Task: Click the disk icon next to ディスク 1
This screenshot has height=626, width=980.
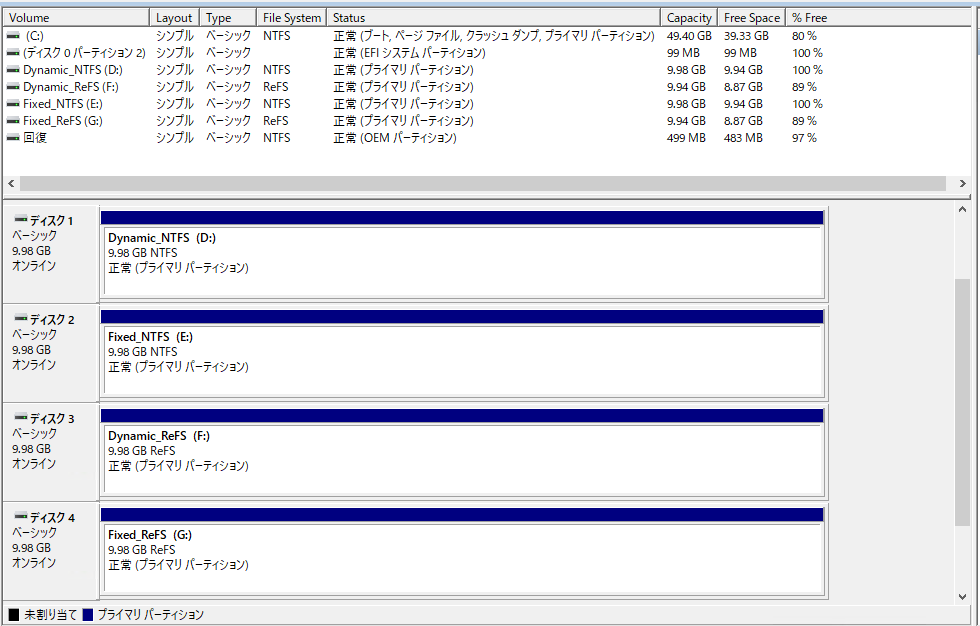Action: 21,219
